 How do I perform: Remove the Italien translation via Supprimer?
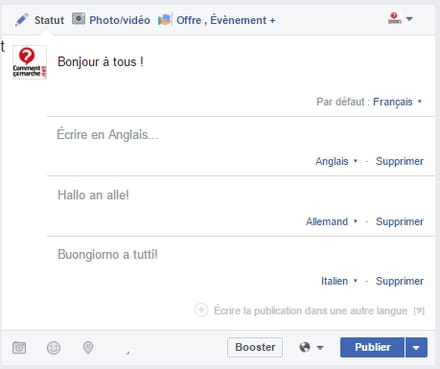click(x=400, y=281)
